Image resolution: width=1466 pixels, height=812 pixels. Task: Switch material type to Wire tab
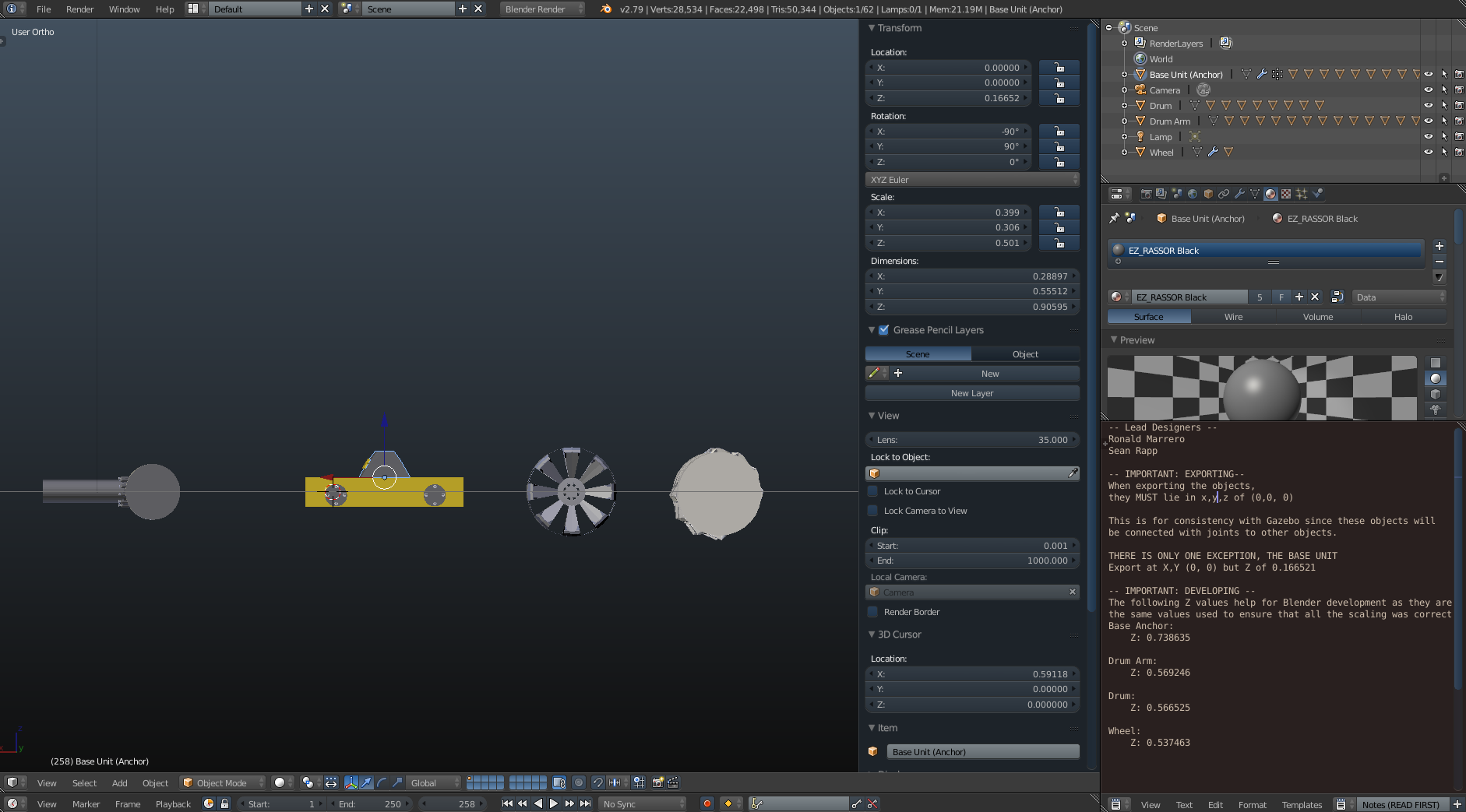(1233, 317)
